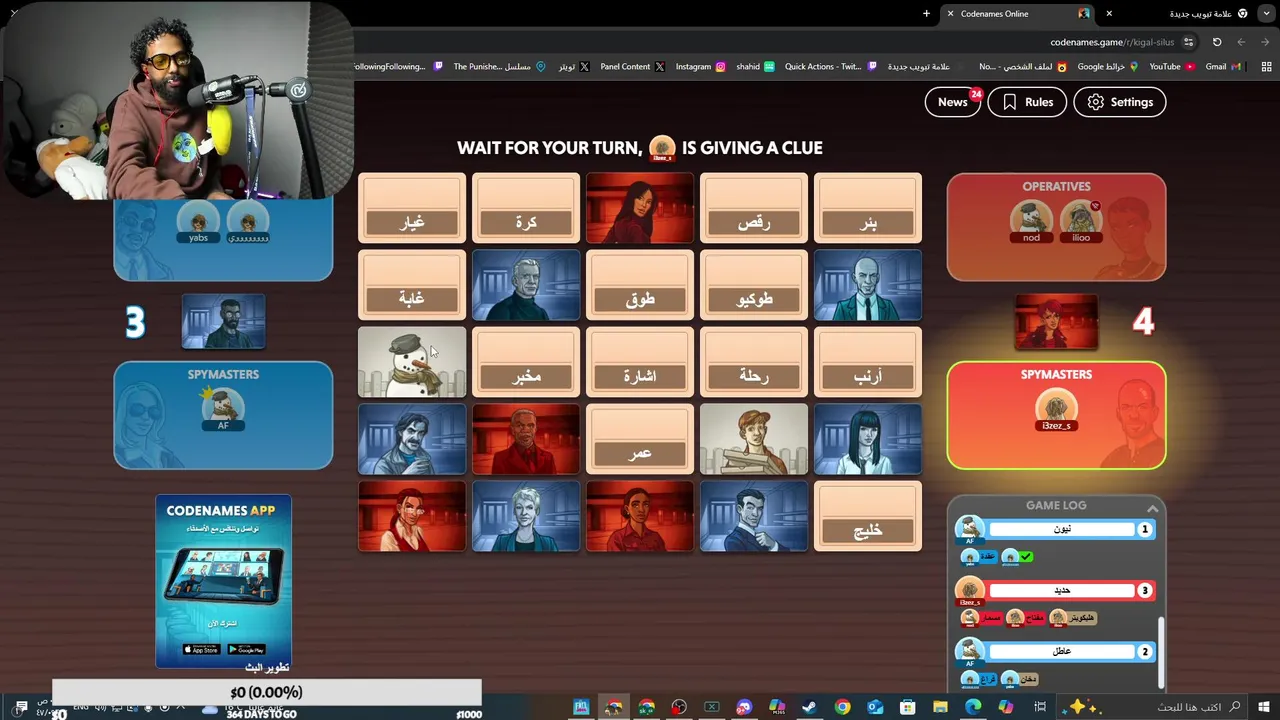Select the طوكيو word card
The height and width of the screenshot is (720, 1280).
754,285
